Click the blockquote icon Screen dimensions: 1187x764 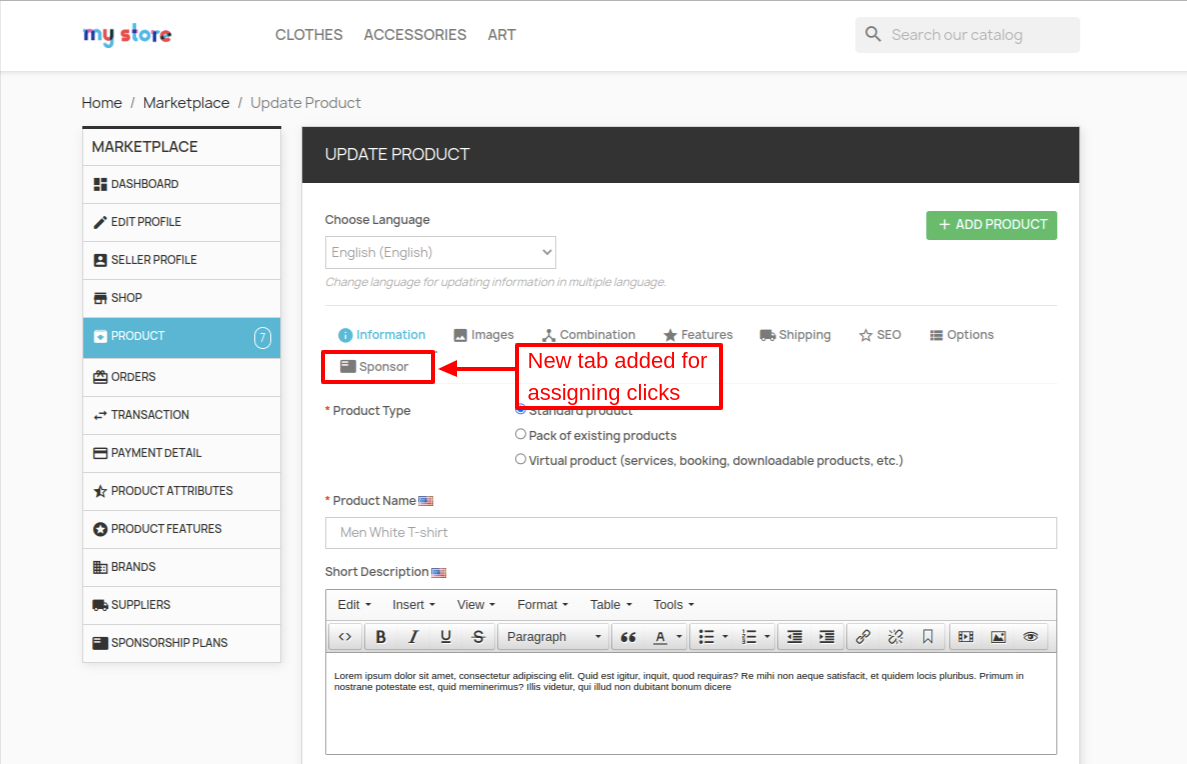(628, 637)
